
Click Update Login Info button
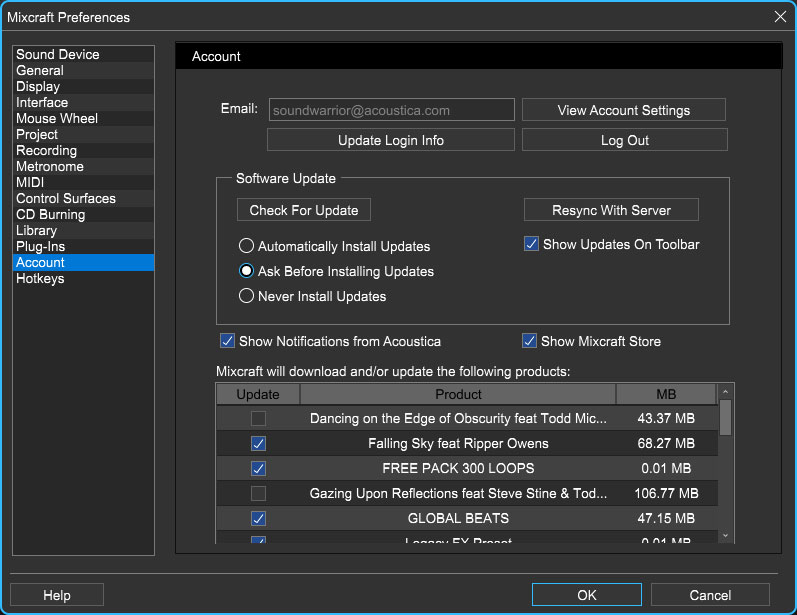391,140
